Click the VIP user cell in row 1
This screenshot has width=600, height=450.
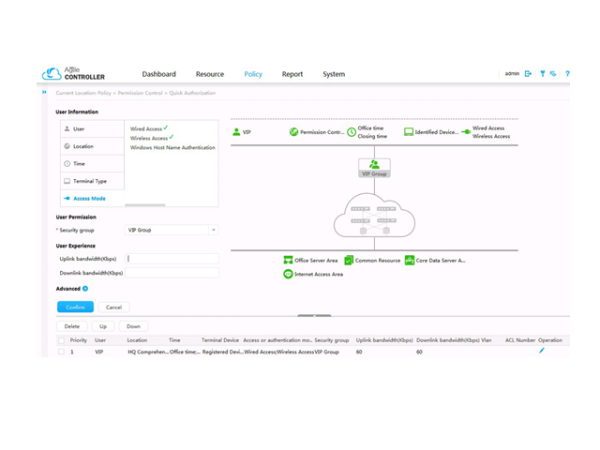[99, 352]
